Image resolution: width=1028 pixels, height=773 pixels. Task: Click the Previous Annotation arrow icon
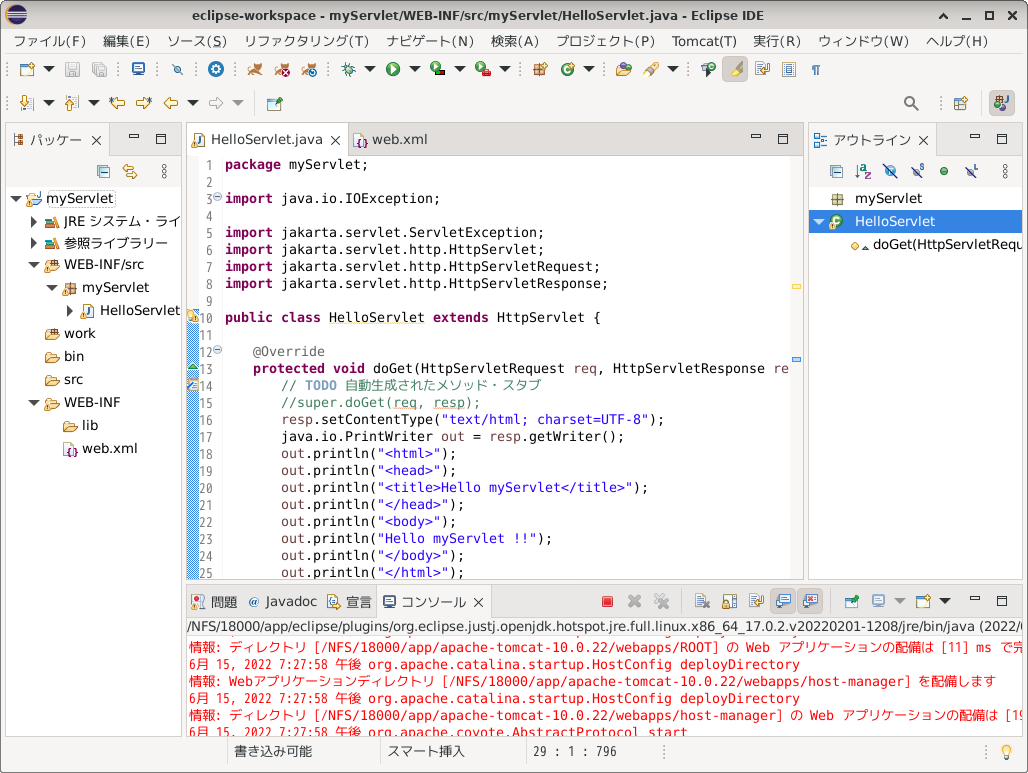pyautogui.click(x=71, y=103)
